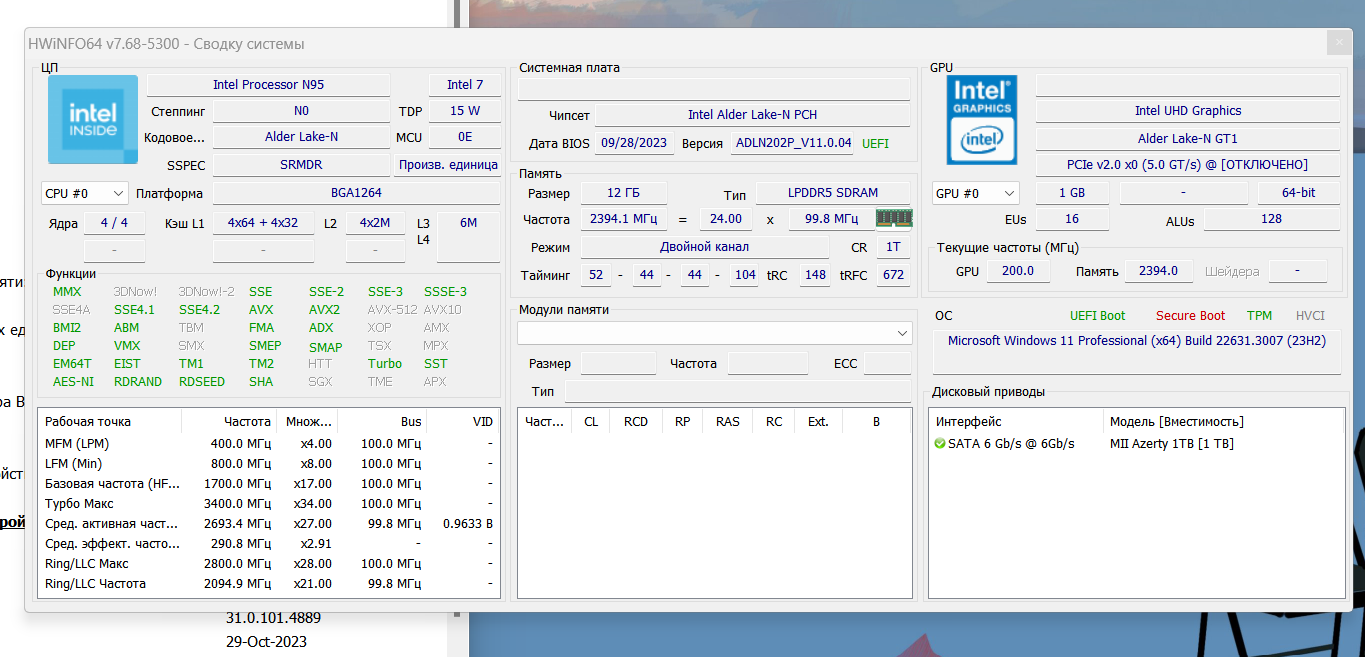Screen dimensions: 1365x657
Task: Close the HWiNFO64 summary window
Action: point(1339,43)
